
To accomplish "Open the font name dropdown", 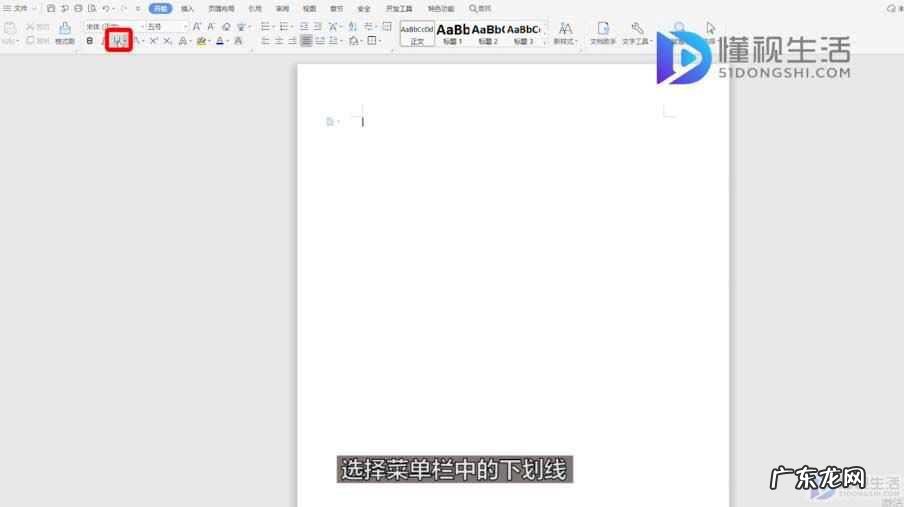I will [x=142, y=27].
